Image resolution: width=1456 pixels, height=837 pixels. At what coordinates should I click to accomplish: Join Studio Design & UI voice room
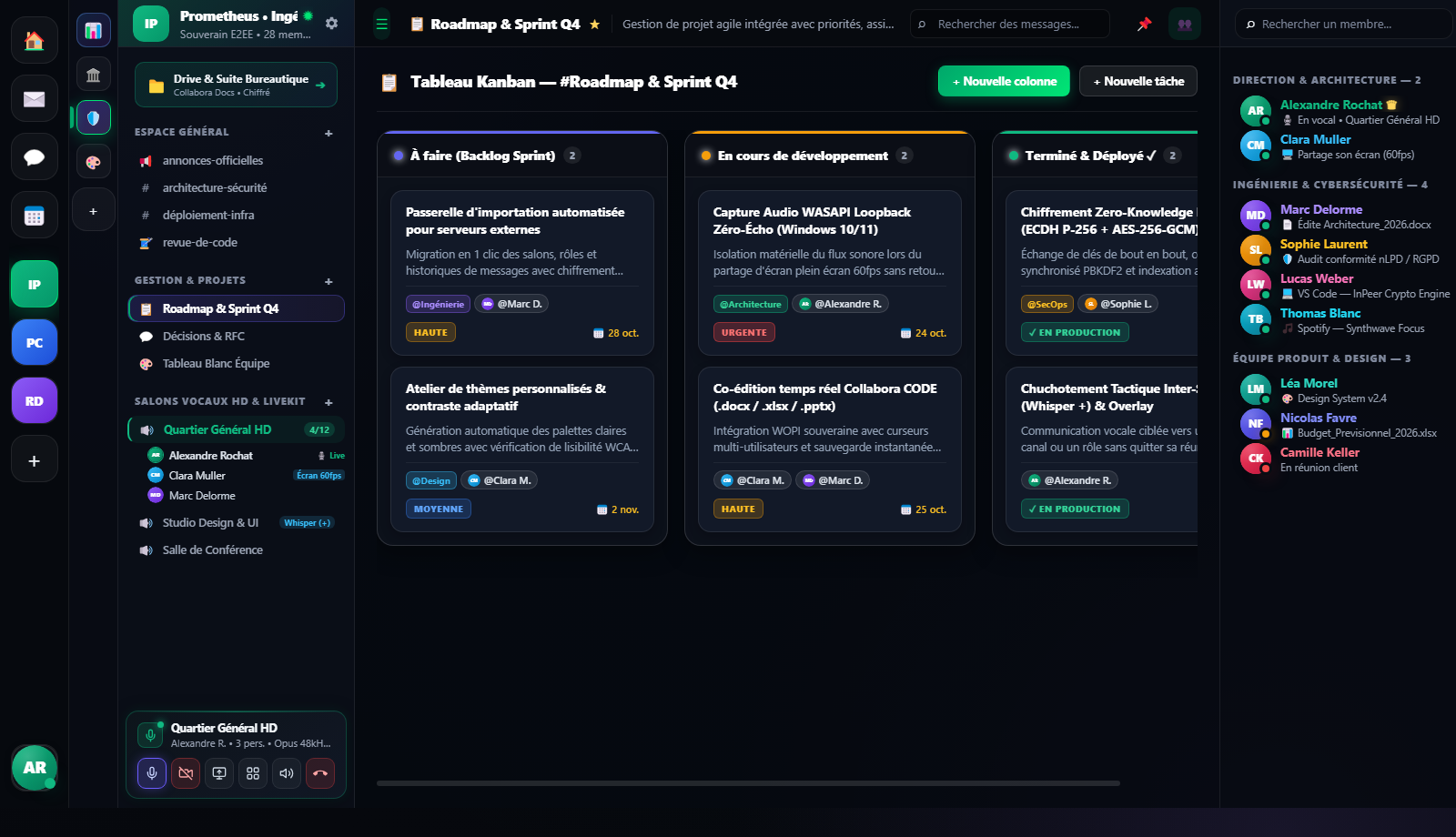click(237, 522)
